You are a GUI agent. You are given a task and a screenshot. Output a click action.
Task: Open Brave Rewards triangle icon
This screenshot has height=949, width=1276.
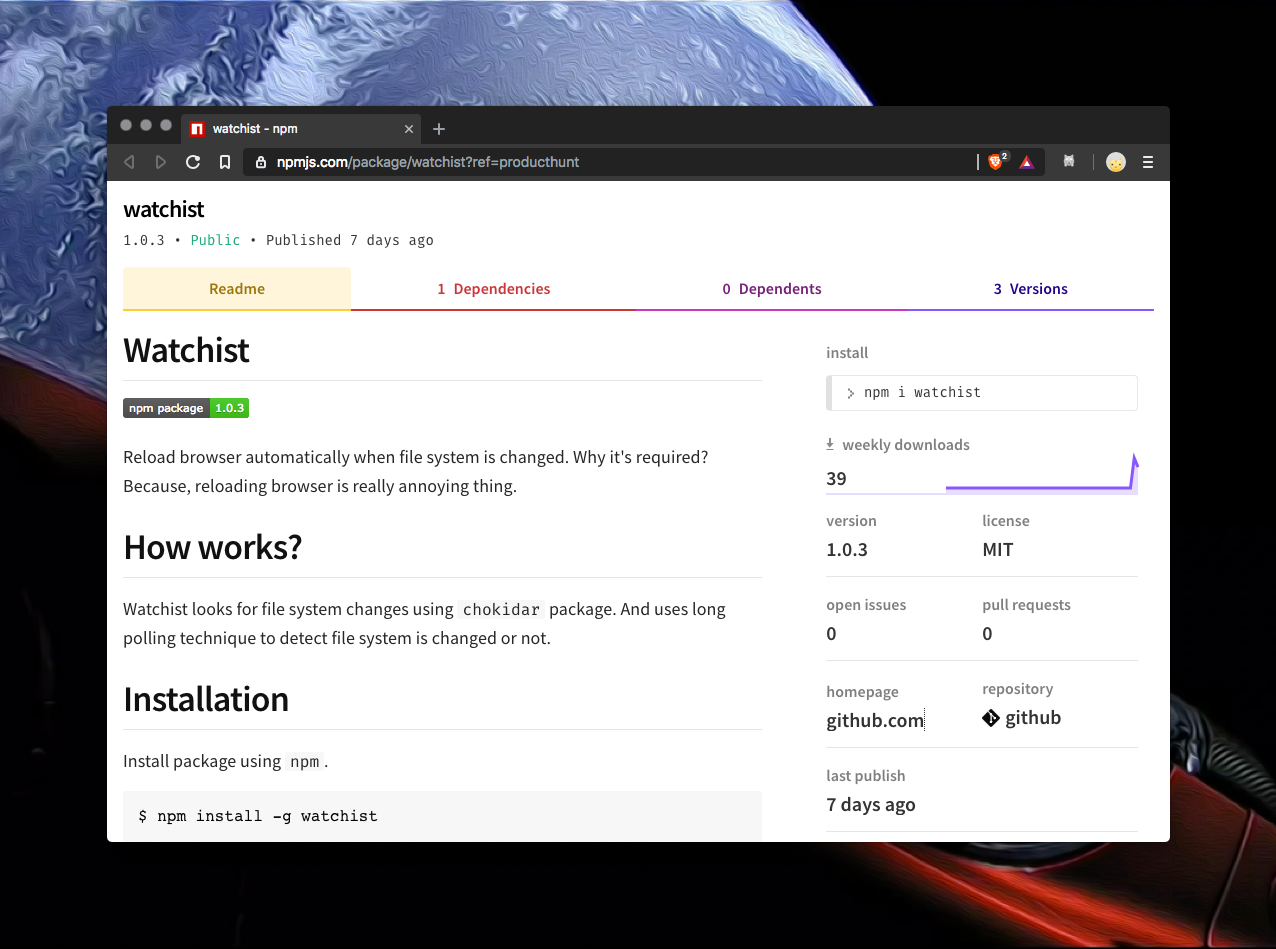(x=1026, y=162)
